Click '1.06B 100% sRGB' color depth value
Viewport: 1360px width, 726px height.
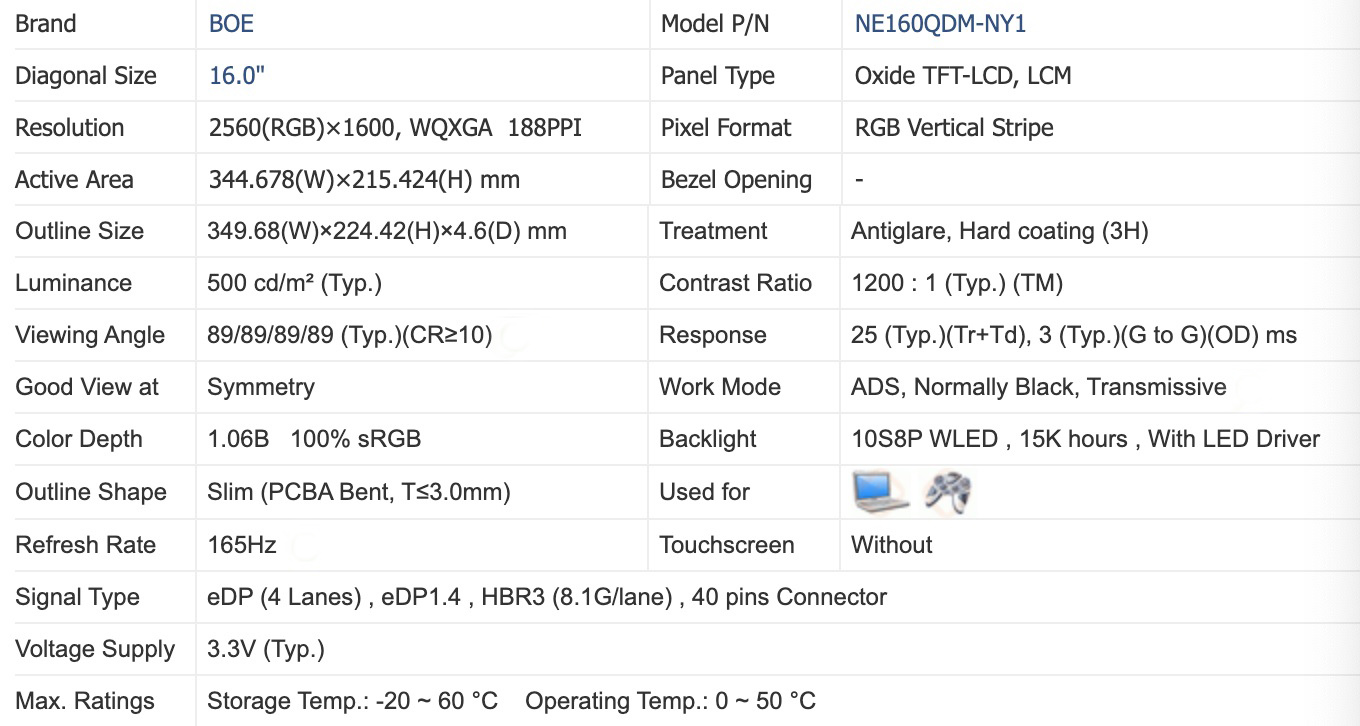pos(314,439)
